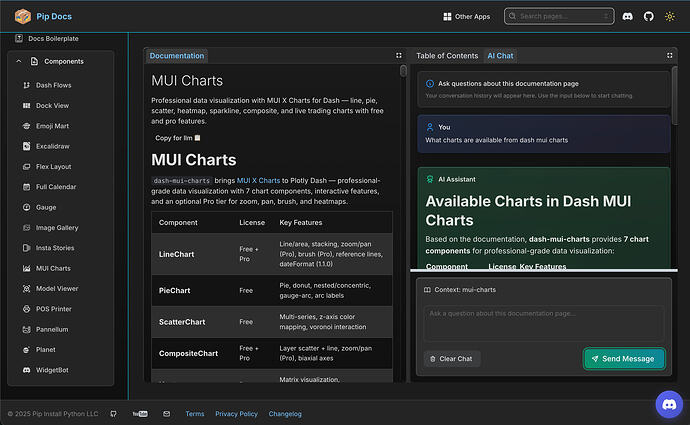Open the floating Discord chat button
This screenshot has width=690, height=425.
pos(669,404)
